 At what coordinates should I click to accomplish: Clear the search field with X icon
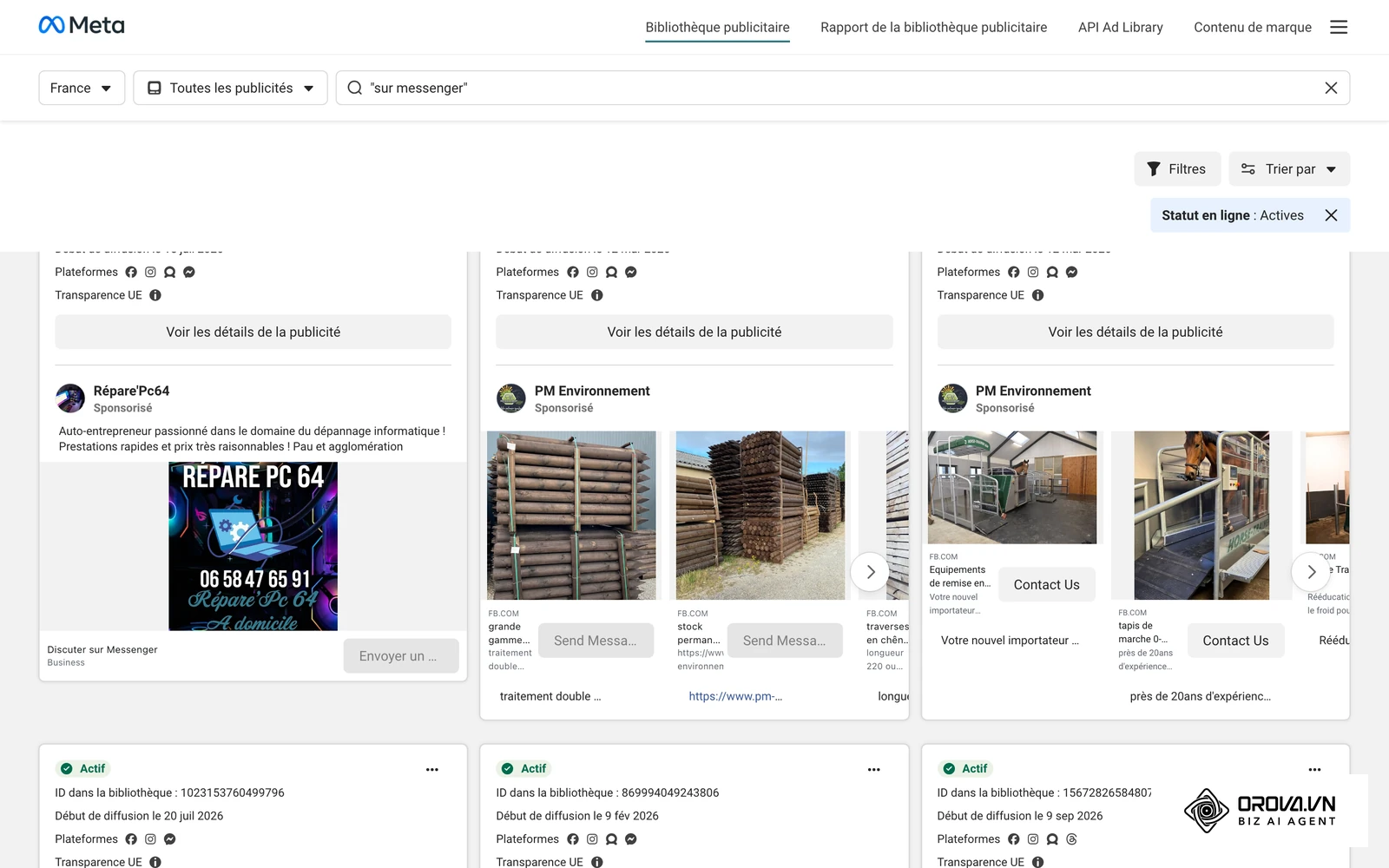coord(1331,88)
